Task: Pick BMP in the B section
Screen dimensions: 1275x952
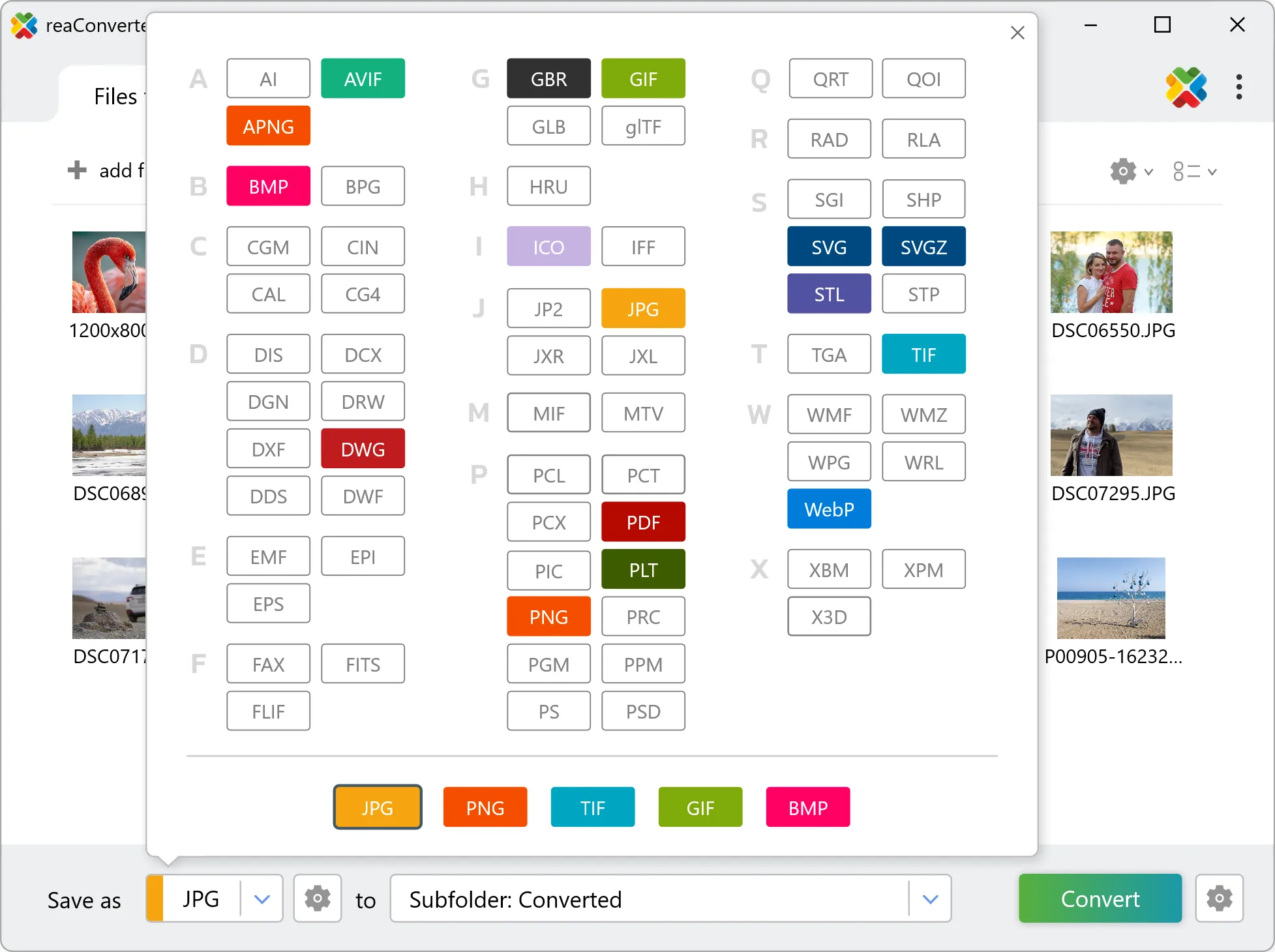Action: [x=268, y=186]
